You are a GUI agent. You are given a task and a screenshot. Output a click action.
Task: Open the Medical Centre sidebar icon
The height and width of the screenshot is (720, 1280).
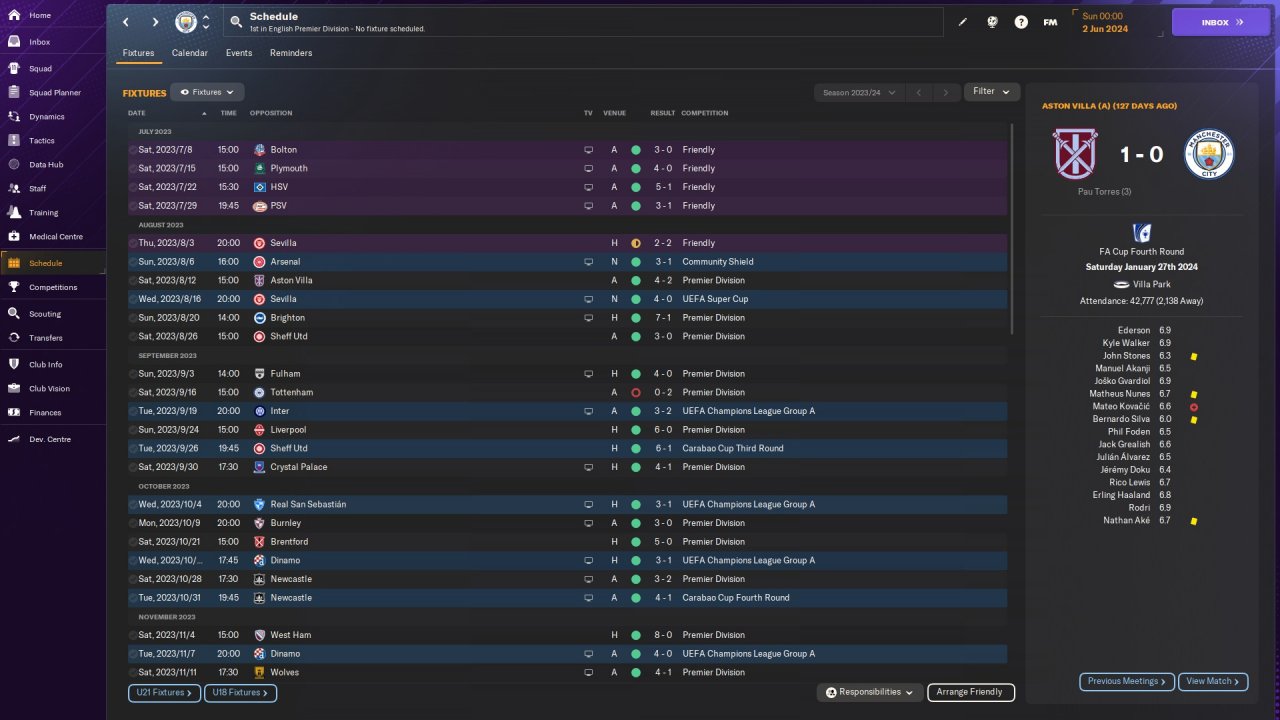(14, 237)
